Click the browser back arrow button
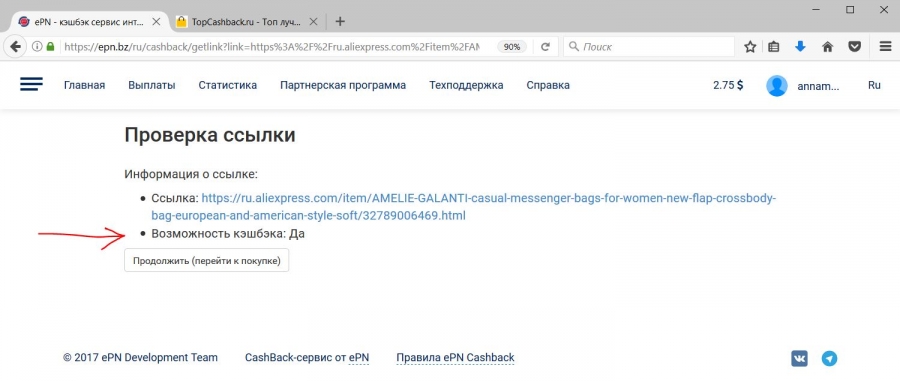 15,47
